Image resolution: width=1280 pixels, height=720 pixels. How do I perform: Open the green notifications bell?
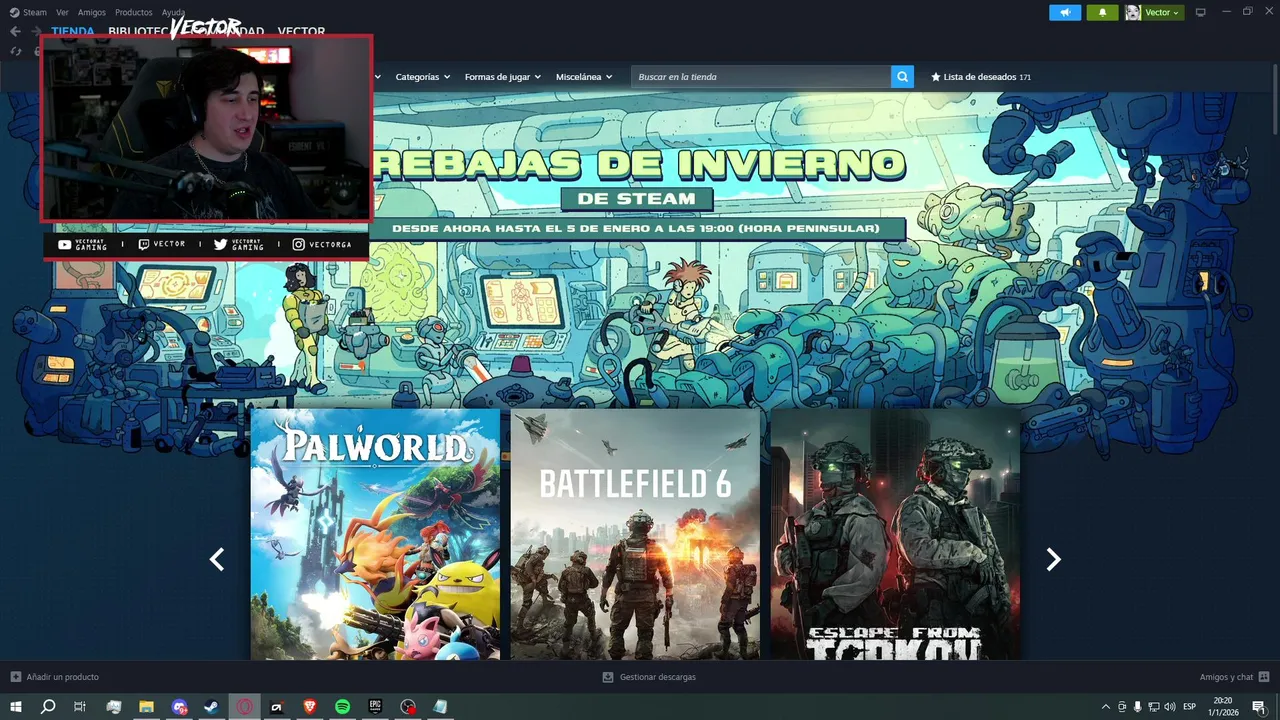tap(1102, 12)
